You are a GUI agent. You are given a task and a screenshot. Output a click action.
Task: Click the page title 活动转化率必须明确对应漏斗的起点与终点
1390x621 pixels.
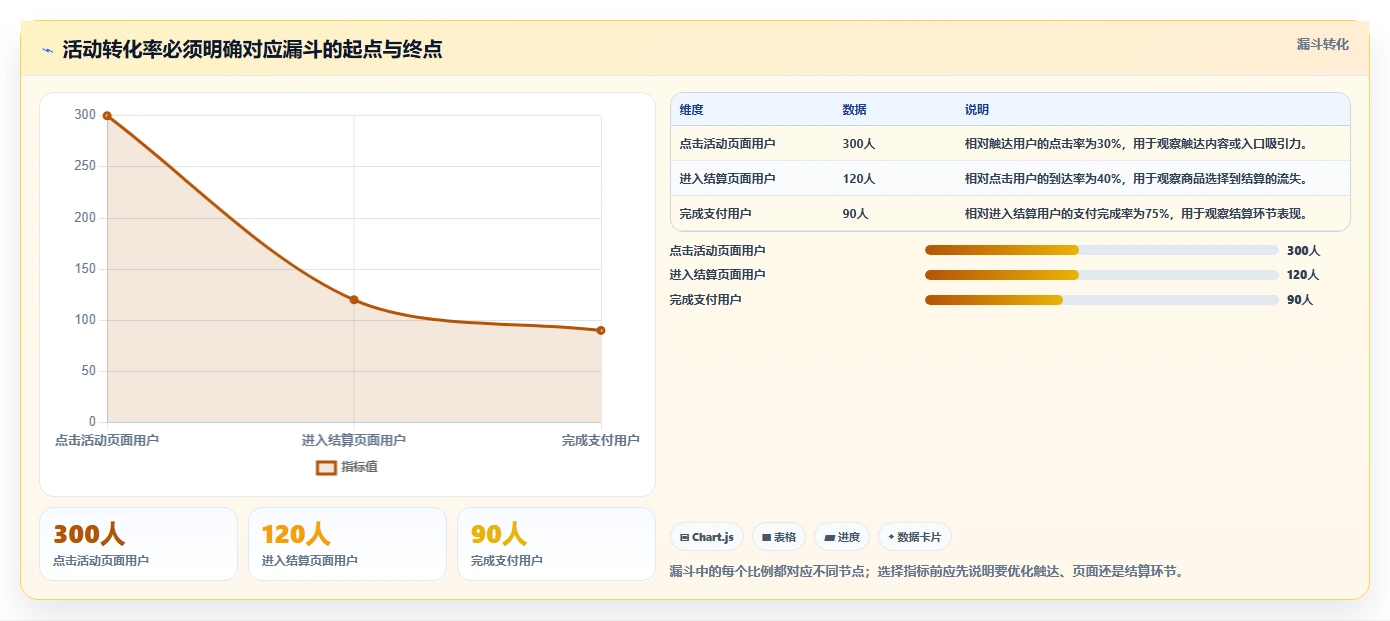click(252, 49)
